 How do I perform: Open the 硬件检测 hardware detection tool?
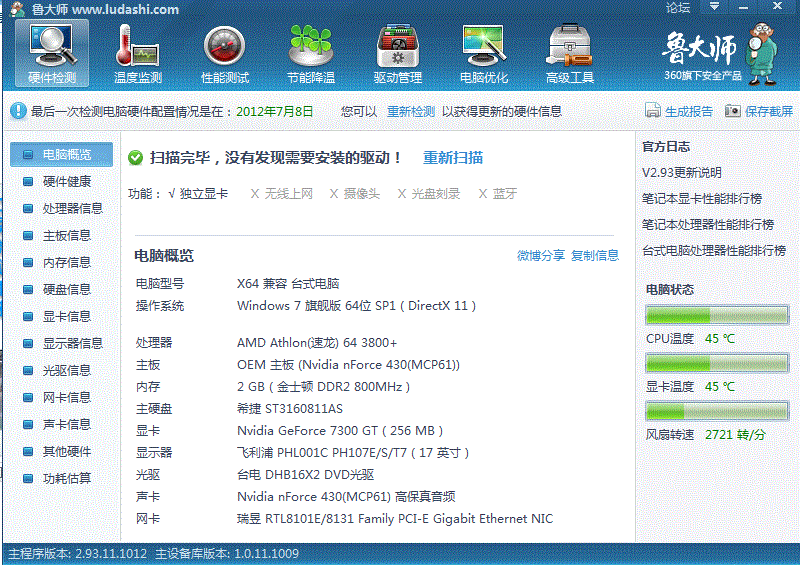tap(52, 53)
